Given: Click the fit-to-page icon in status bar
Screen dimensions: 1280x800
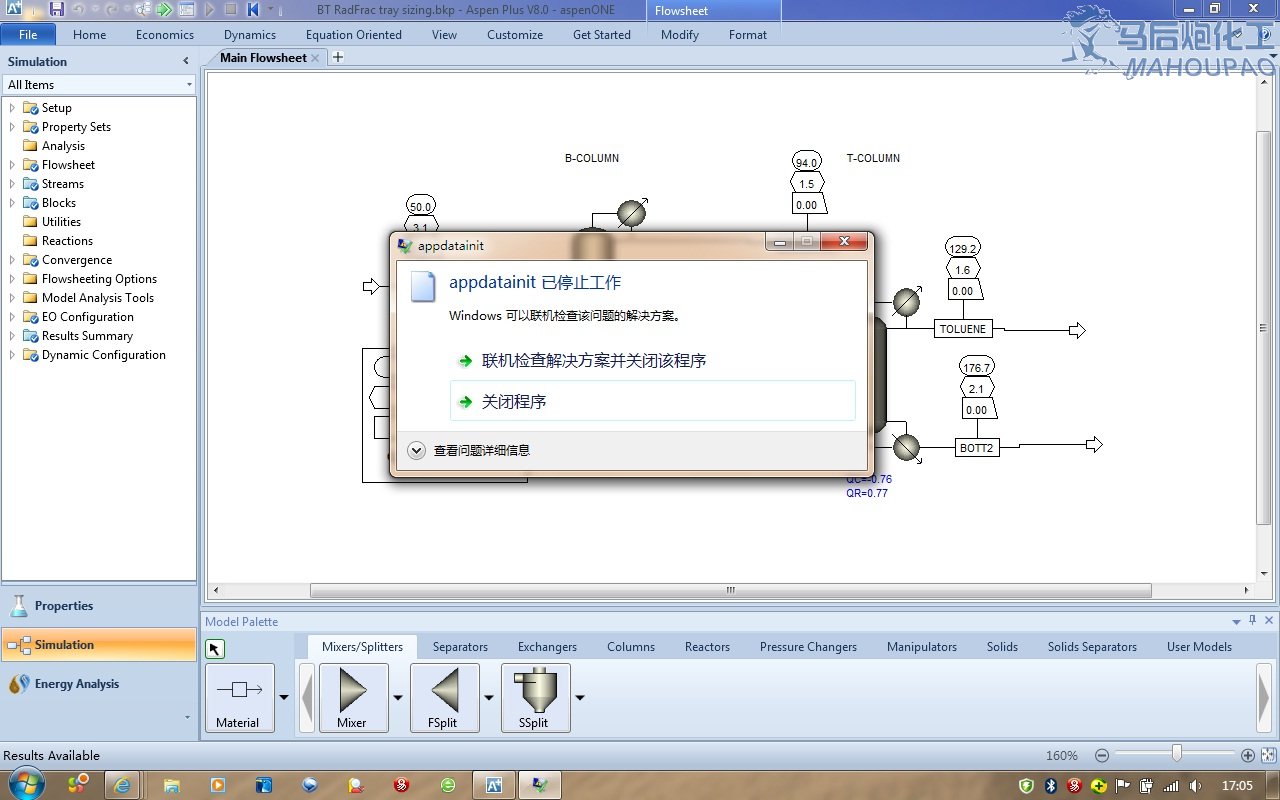Looking at the screenshot, I should (x=1268, y=756).
